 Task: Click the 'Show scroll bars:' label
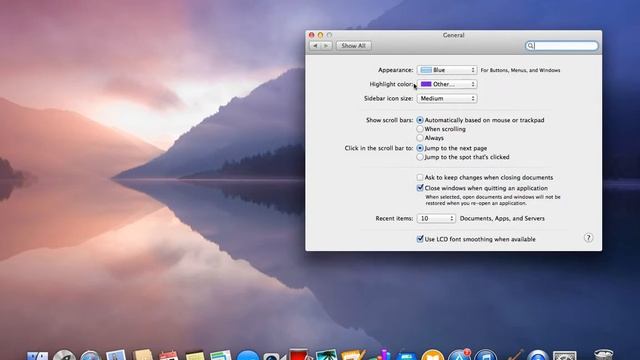[389, 120]
